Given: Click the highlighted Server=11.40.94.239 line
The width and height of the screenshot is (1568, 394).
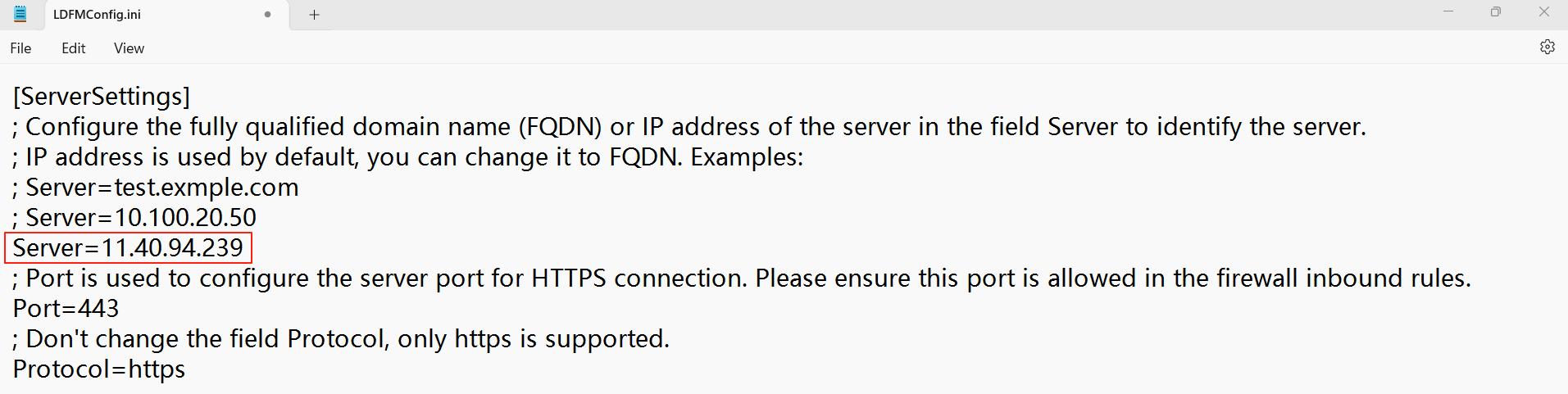Looking at the screenshot, I should point(128,247).
